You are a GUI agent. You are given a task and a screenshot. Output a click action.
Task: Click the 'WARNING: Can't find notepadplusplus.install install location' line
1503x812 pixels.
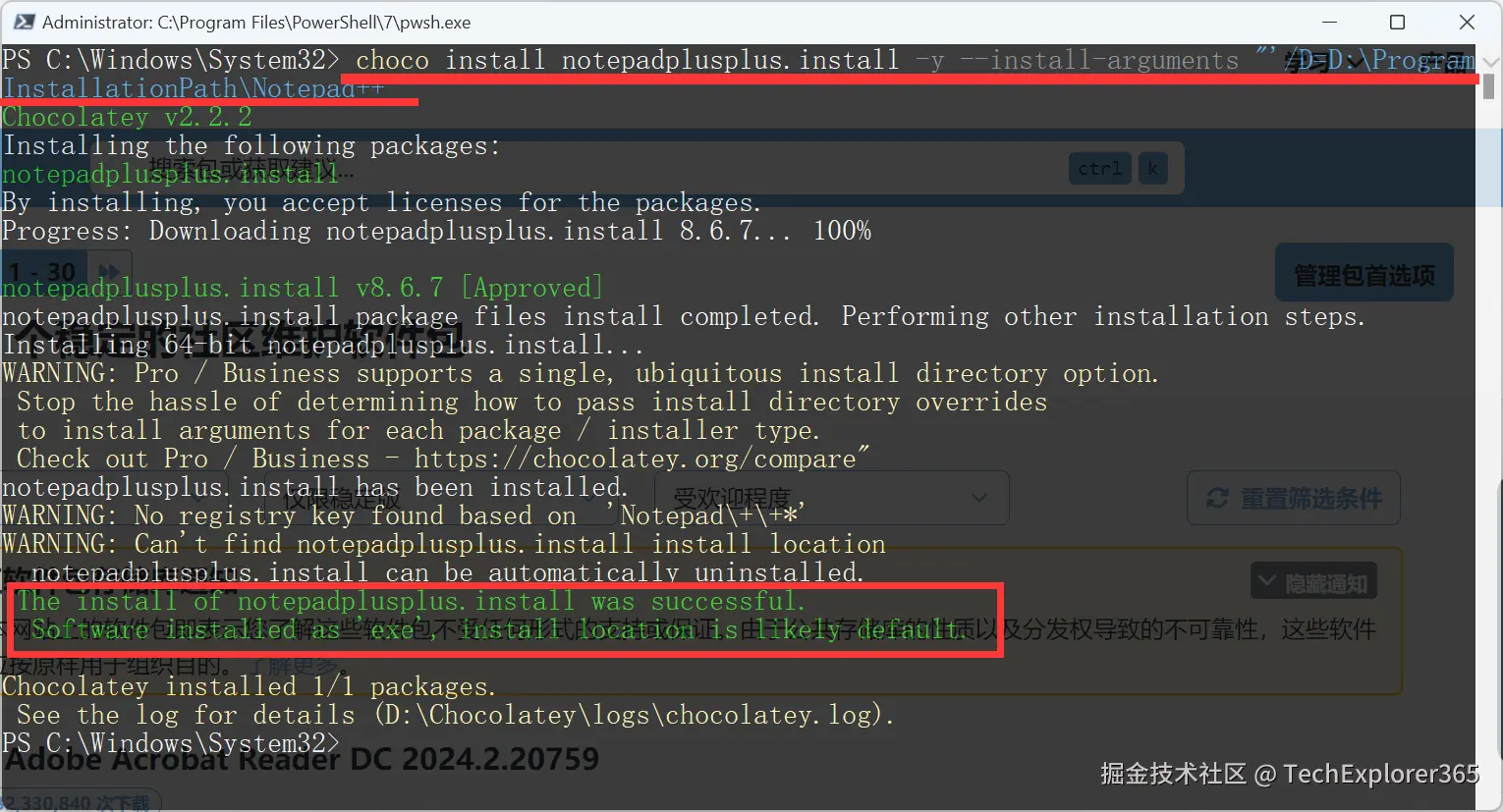click(444, 544)
